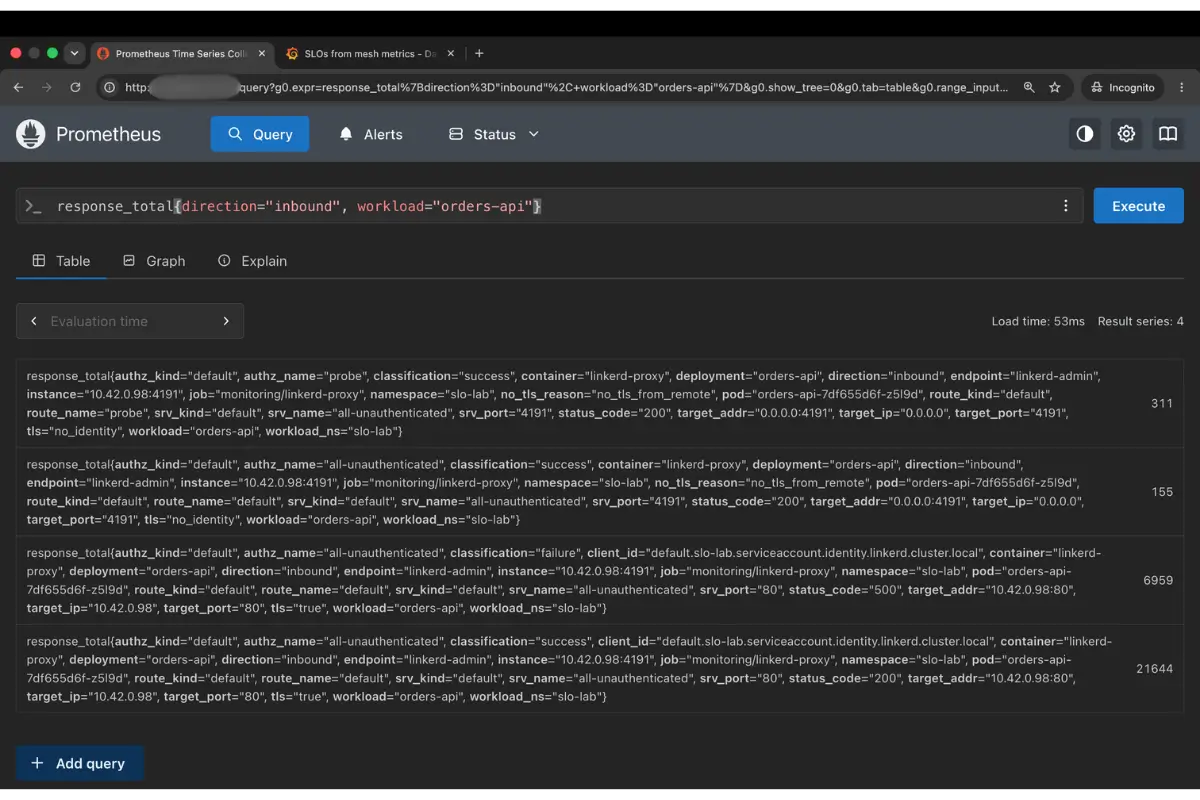1200x800 pixels.
Task: Open the query options three-dot menu
Action: (x=1066, y=206)
